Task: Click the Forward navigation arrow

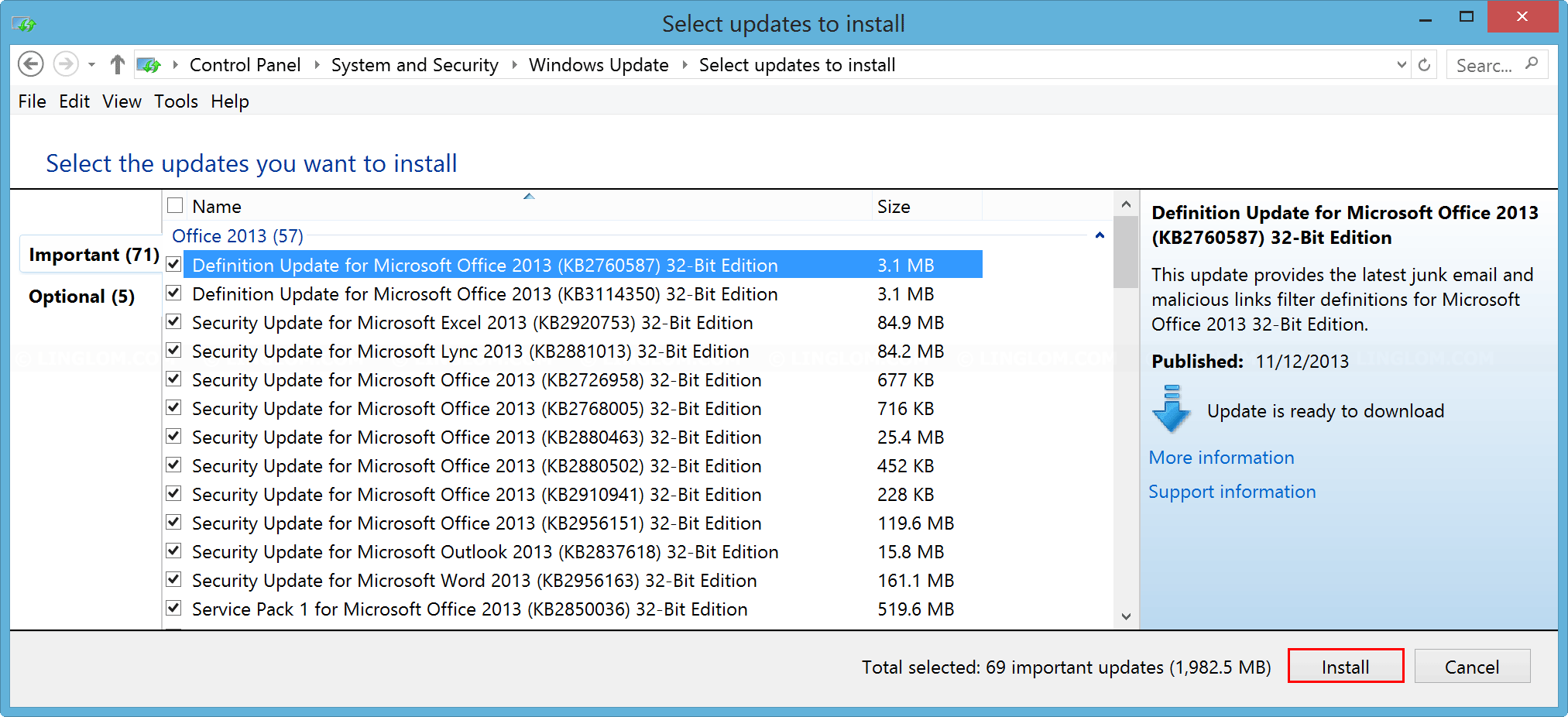Action: (66, 64)
